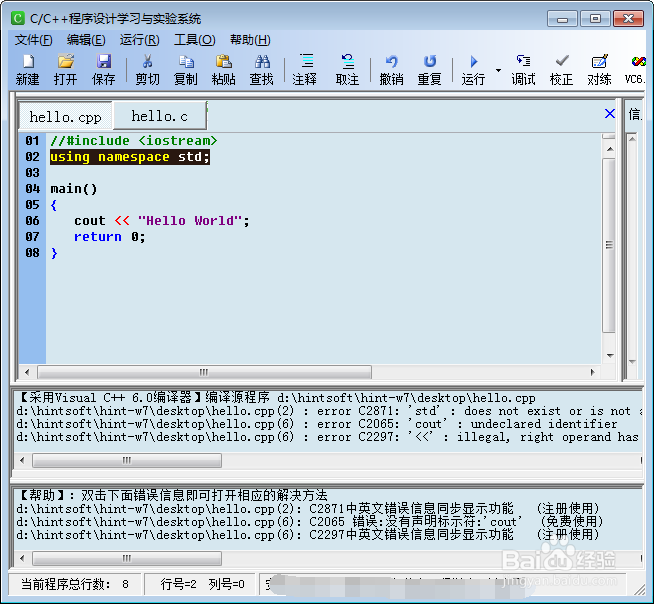Open the 运行(R) menu
The width and height of the screenshot is (654, 604).
(x=139, y=40)
